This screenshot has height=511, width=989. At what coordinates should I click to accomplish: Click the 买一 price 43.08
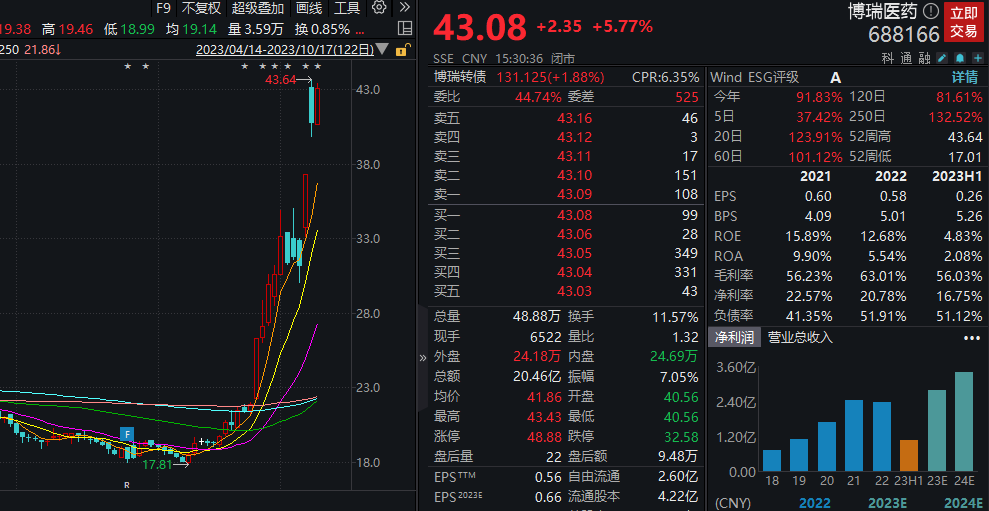576,215
